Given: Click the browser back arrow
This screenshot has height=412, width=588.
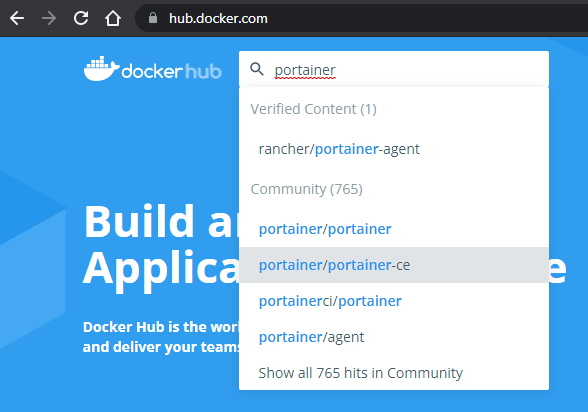Looking at the screenshot, I should 17,18.
